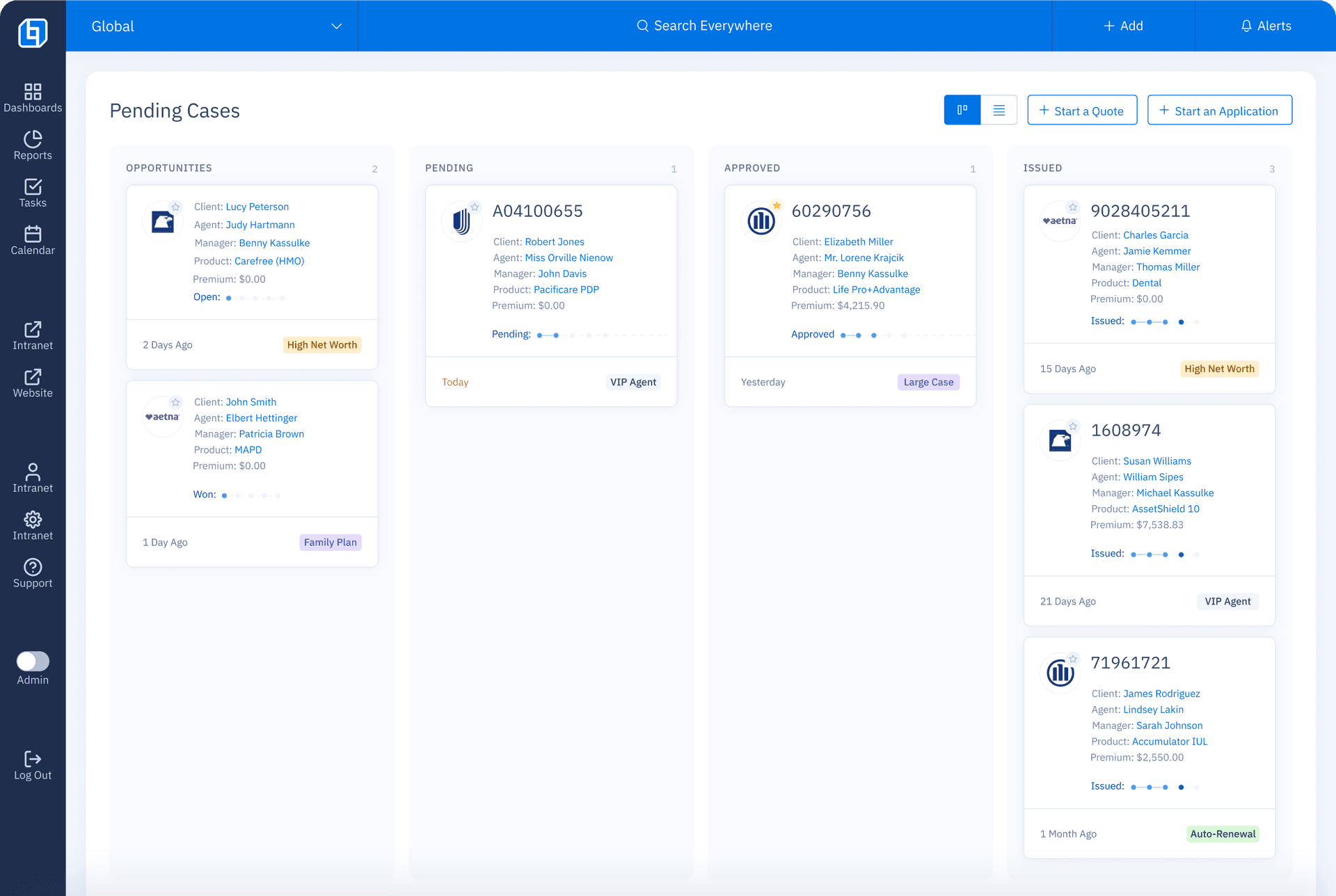This screenshot has width=1336, height=896.
Task: Open the Add menu in header
Action: tap(1123, 26)
